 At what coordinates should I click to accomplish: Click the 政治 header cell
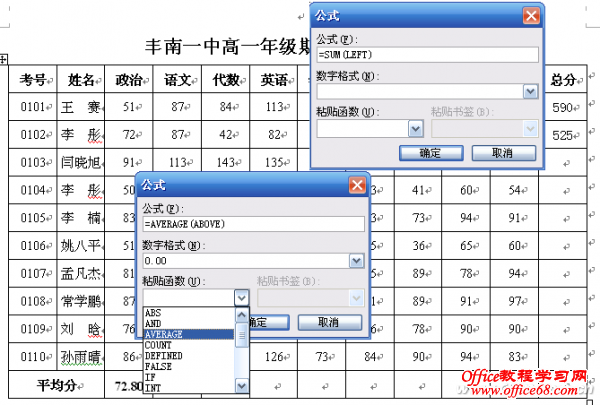point(129,79)
